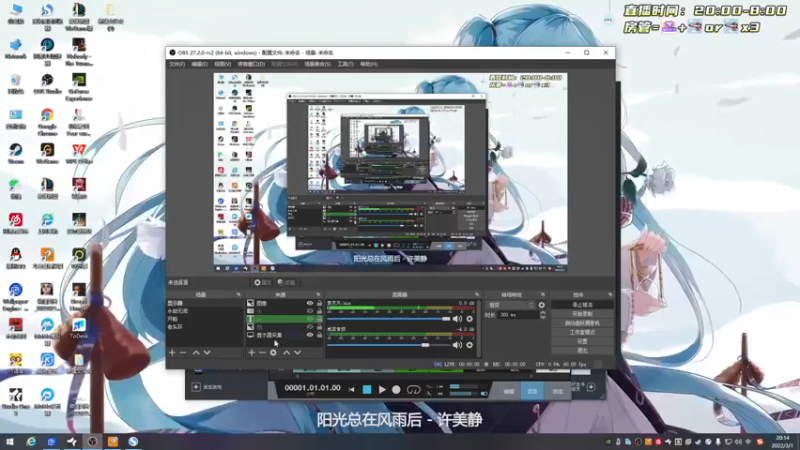Remove selected scene with minus icon
The width and height of the screenshot is (800, 450).
183,353
